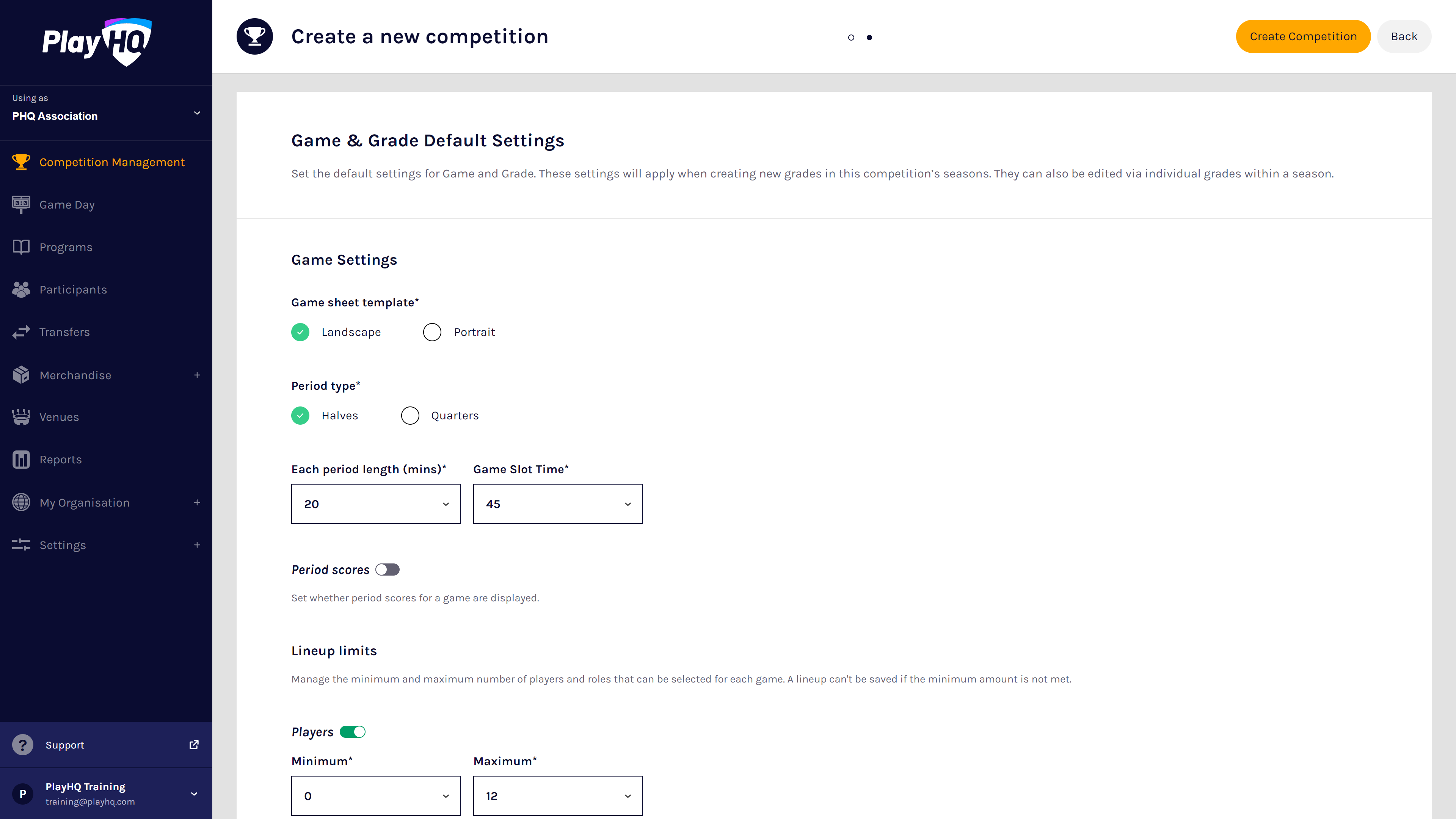Click the Transfers arrows icon
The height and width of the screenshot is (819, 1456).
pos(21,332)
